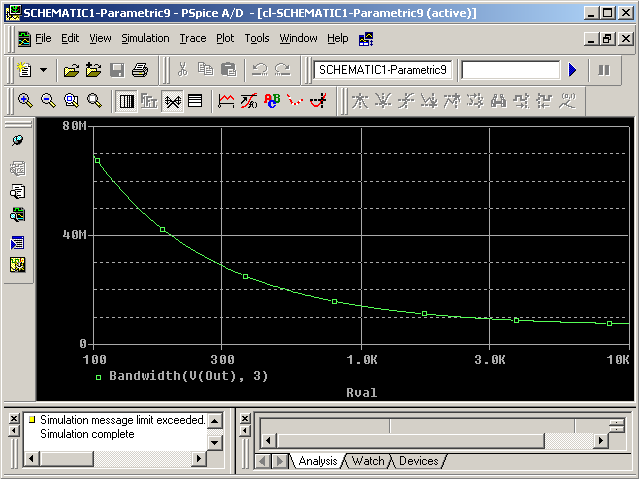The image size is (639, 479).
Task: Click scroll-up arrow in simulation message pane
Action: (215, 420)
